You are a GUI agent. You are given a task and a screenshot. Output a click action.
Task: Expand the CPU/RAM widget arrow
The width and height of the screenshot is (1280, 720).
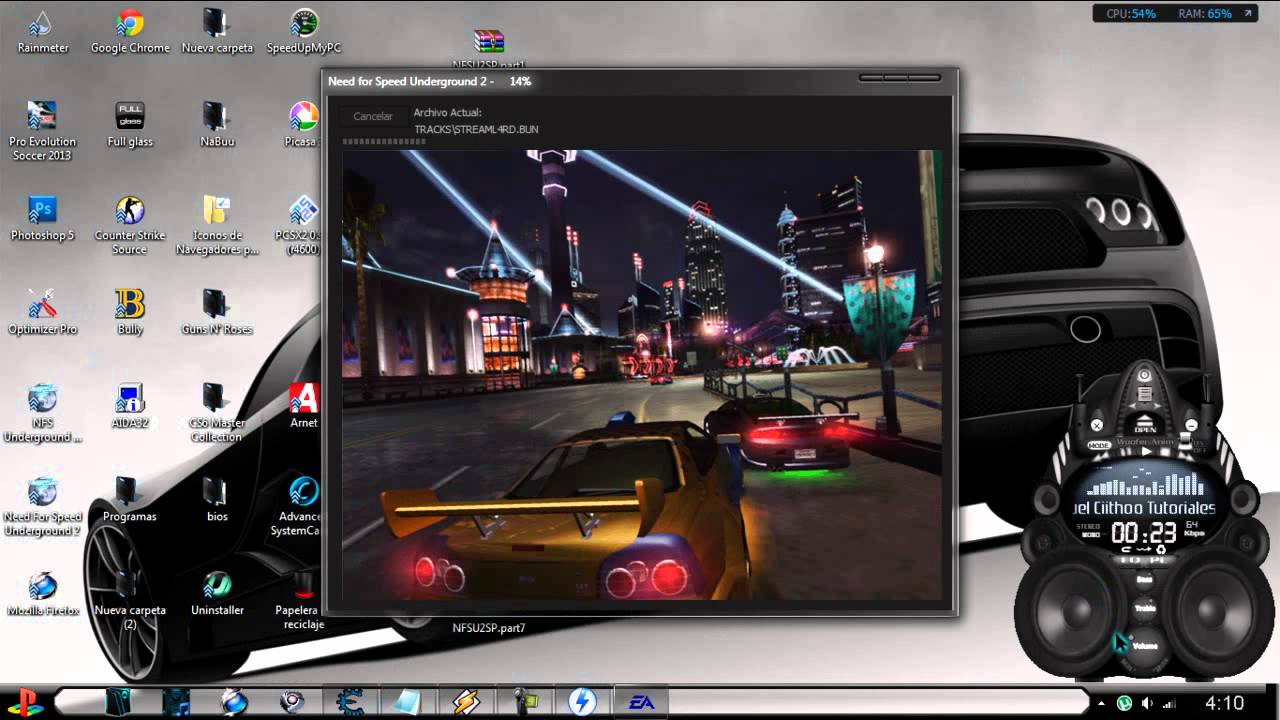[1248, 14]
